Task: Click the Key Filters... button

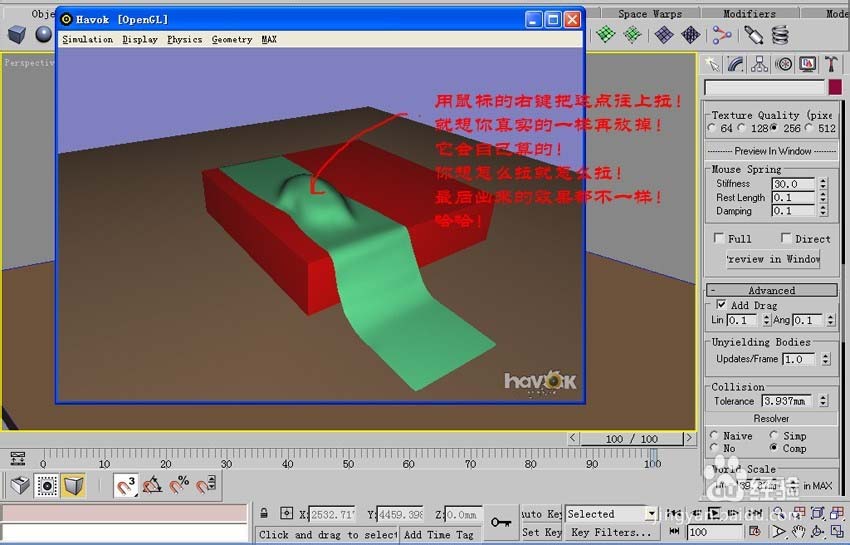Action: (x=611, y=532)
